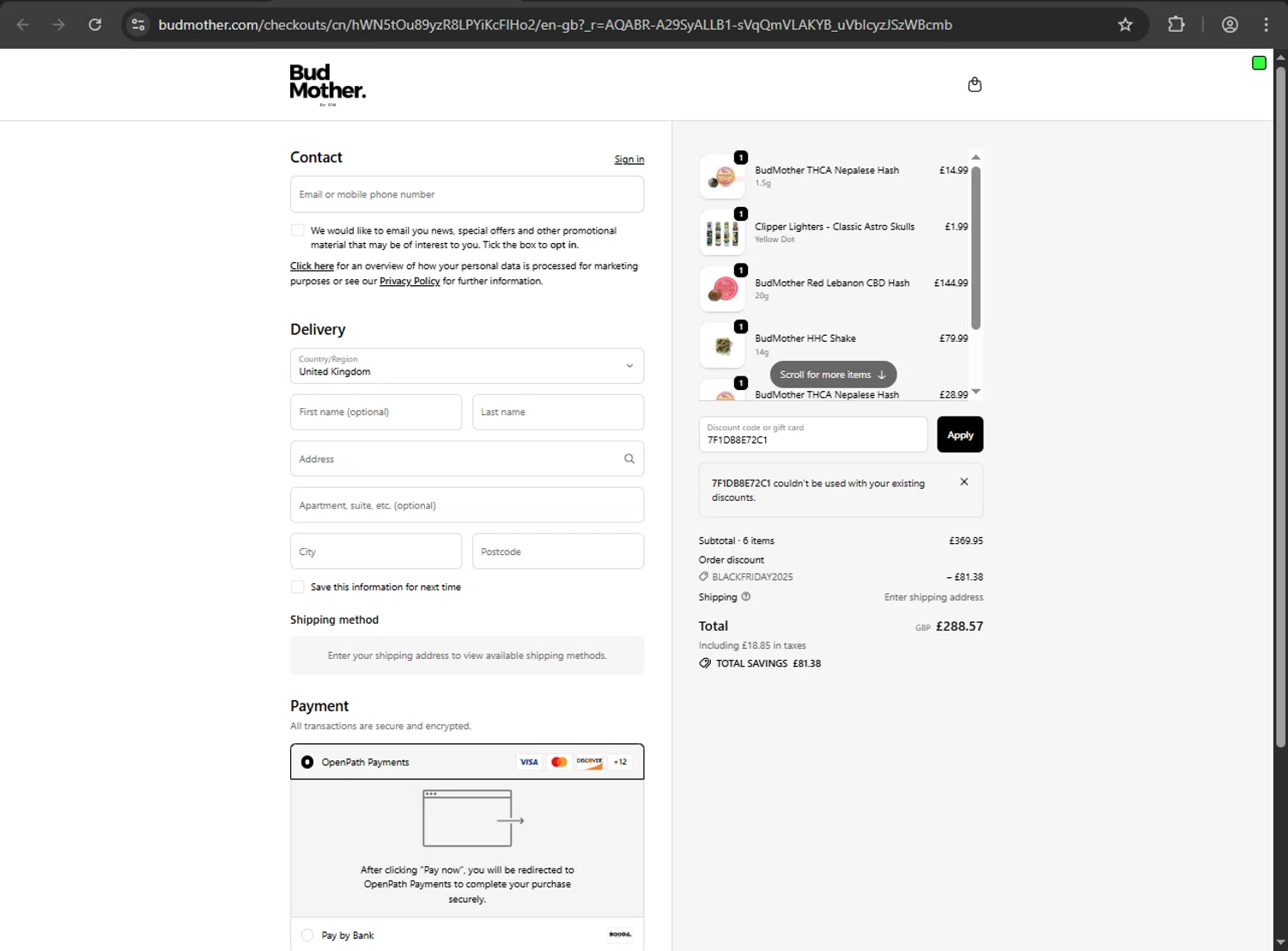
Task: Click the BudMother HHC Shake item name
Action: click(805, 338)
